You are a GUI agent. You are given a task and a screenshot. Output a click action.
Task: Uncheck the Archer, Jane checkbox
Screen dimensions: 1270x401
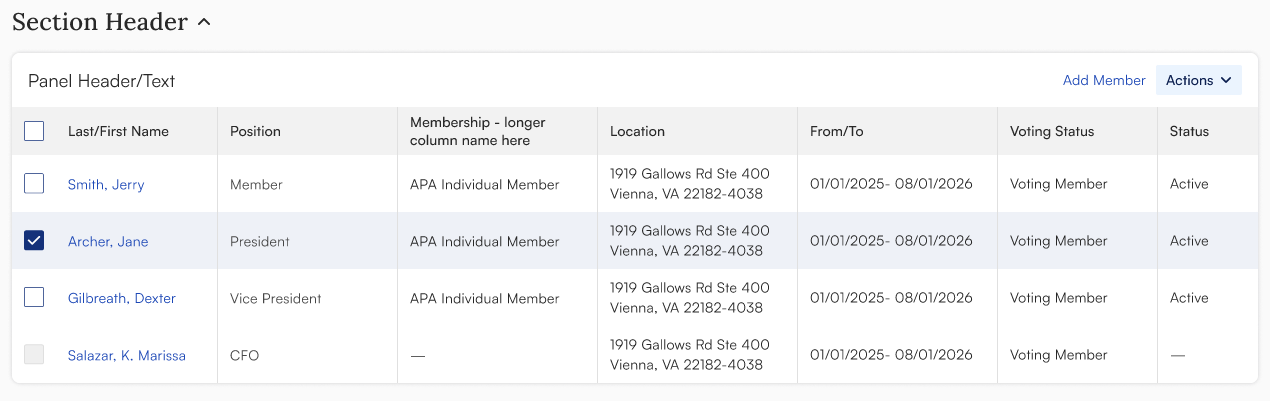coord(34,241)
